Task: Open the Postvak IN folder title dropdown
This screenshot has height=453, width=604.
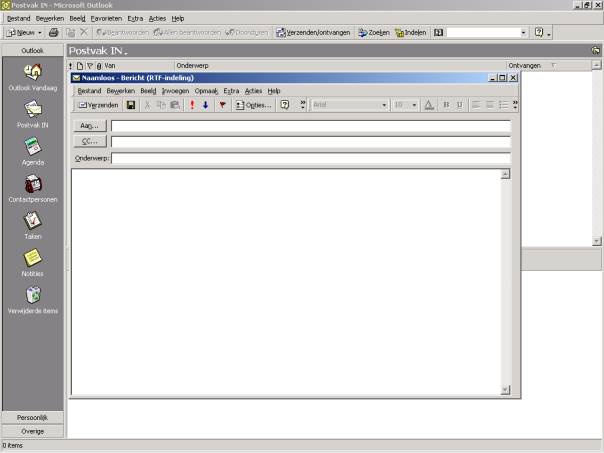Action: point(126,53)
